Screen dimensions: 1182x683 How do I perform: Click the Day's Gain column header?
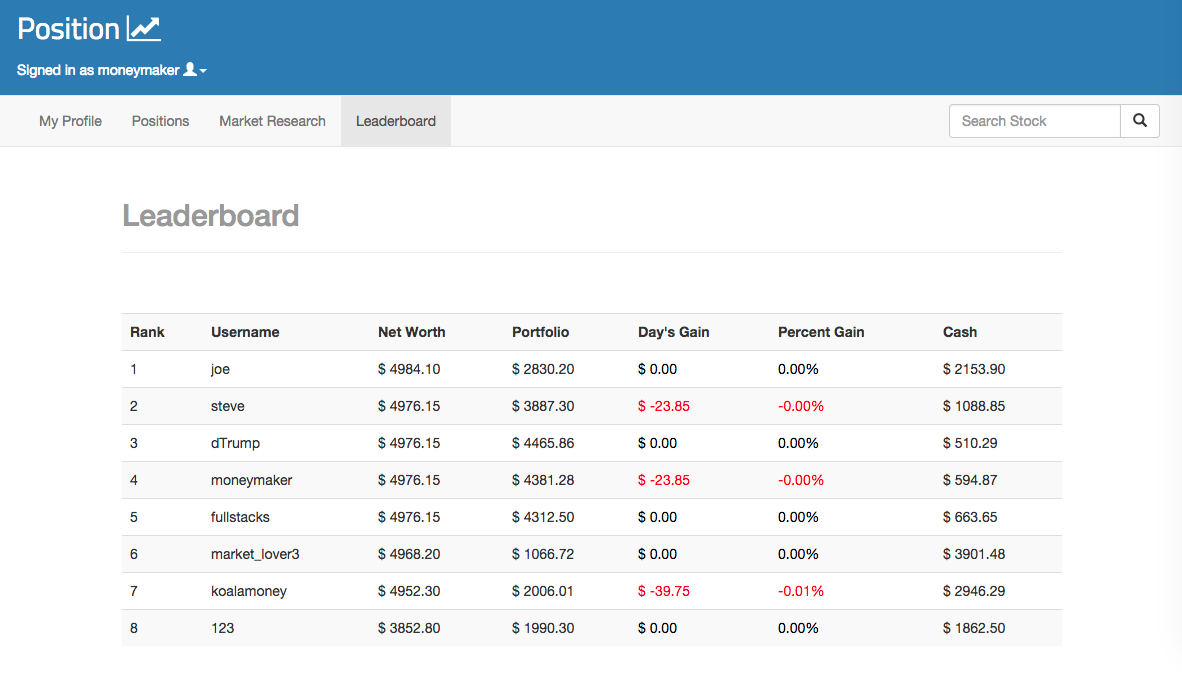pyautogui.click(x=673, y=332)
